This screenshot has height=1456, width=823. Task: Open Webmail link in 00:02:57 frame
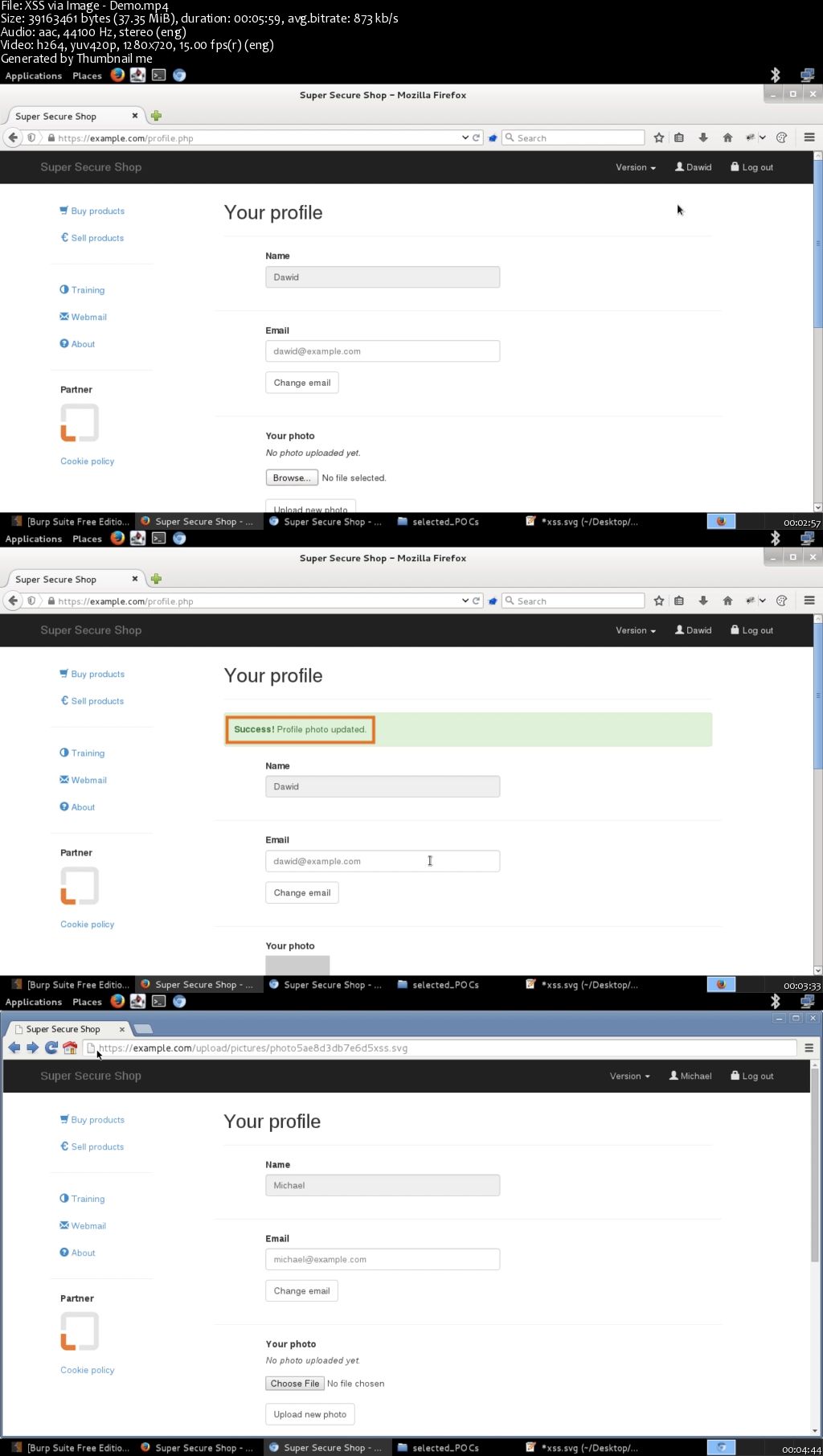coord(83,317)
